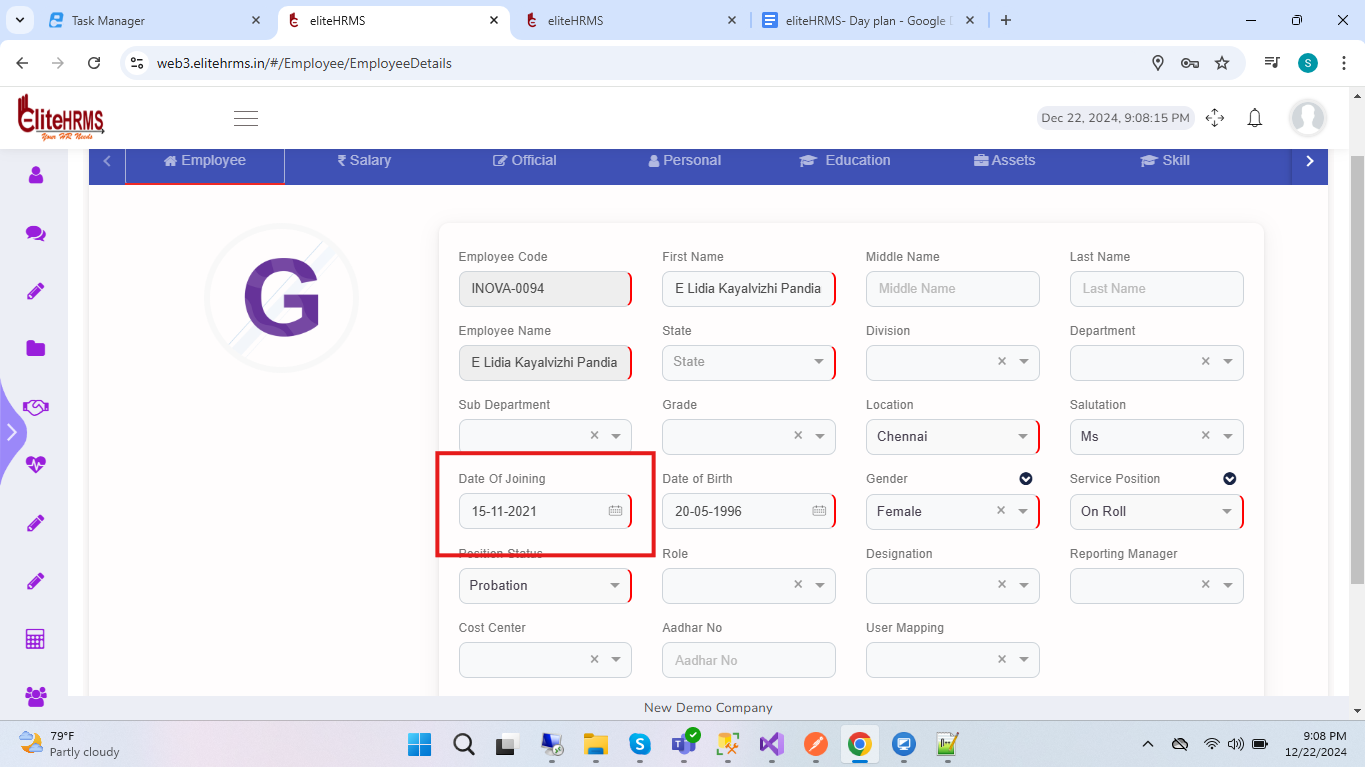Click the handshake icon in sidebar
This screenshot has width=1365, height=767.
pos(36,407)
